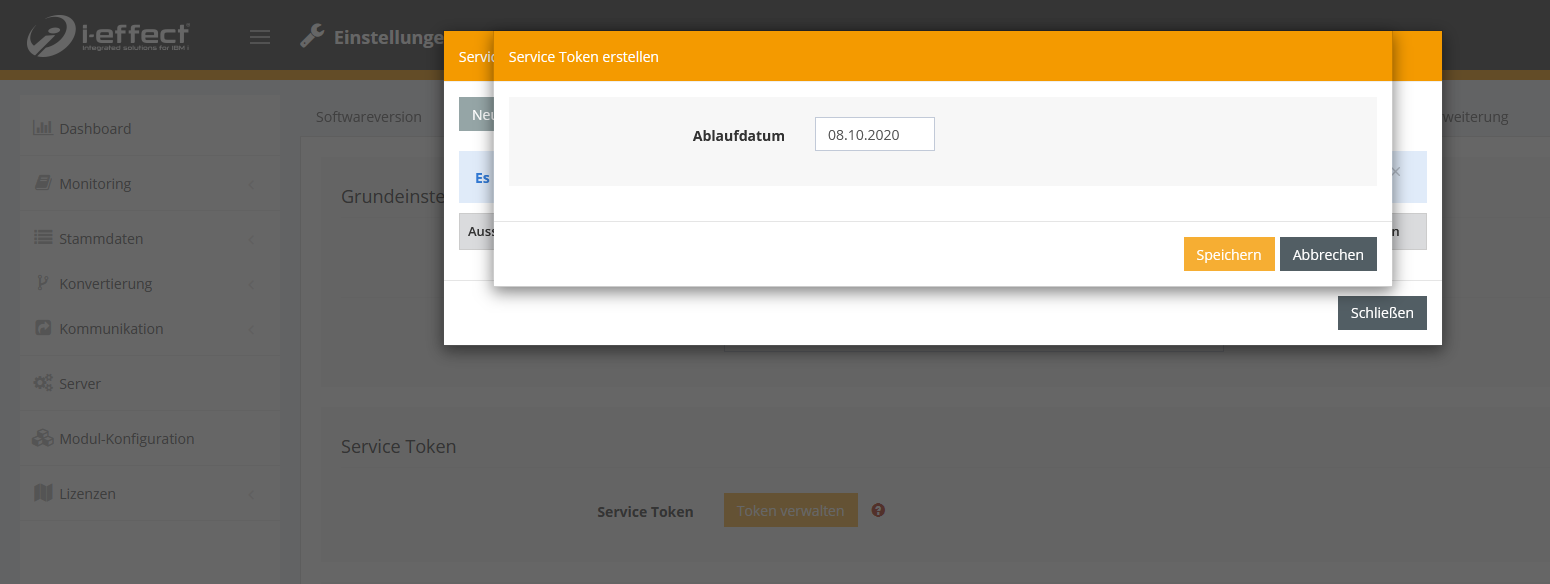Switch to the Softwareversion tab

[368, 117]
